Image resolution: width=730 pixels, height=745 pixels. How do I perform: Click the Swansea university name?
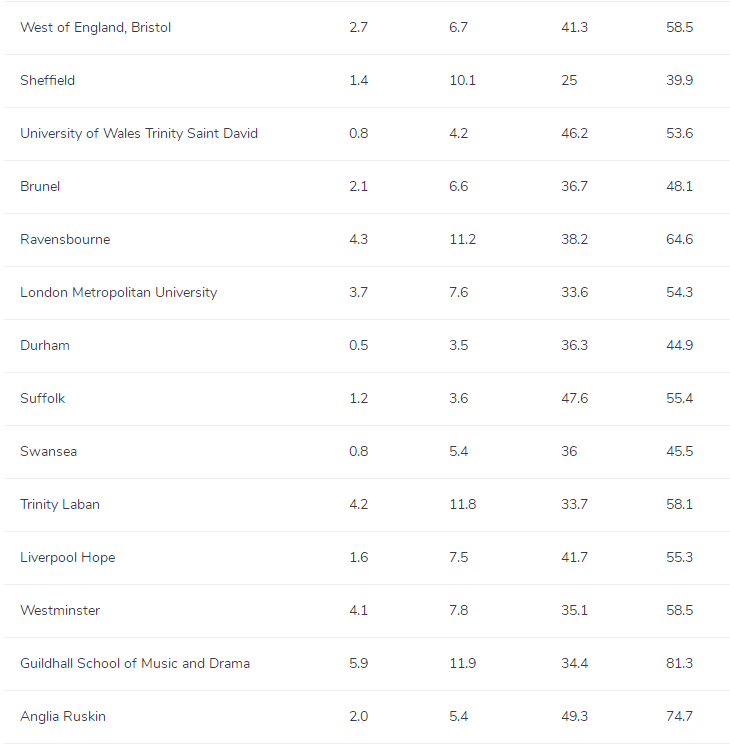tap(48, 451)
